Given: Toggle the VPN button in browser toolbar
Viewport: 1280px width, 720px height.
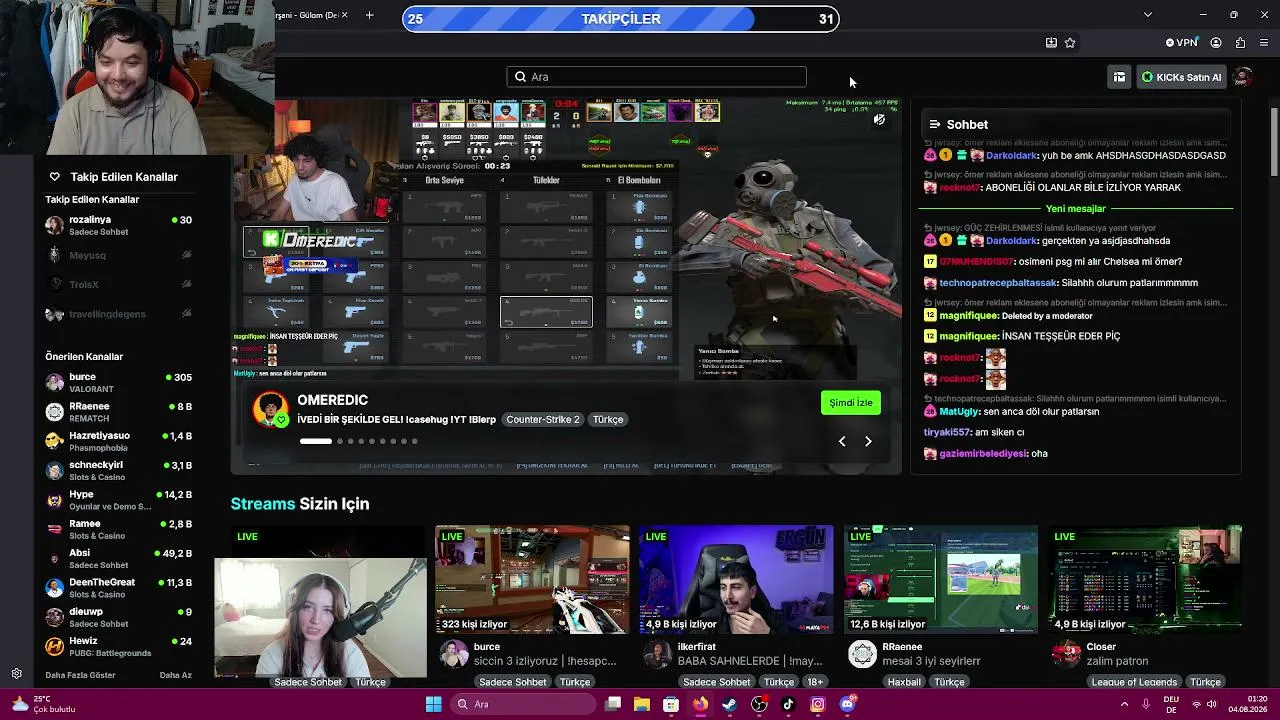Looking at the screenshot, I should 1181,43.
